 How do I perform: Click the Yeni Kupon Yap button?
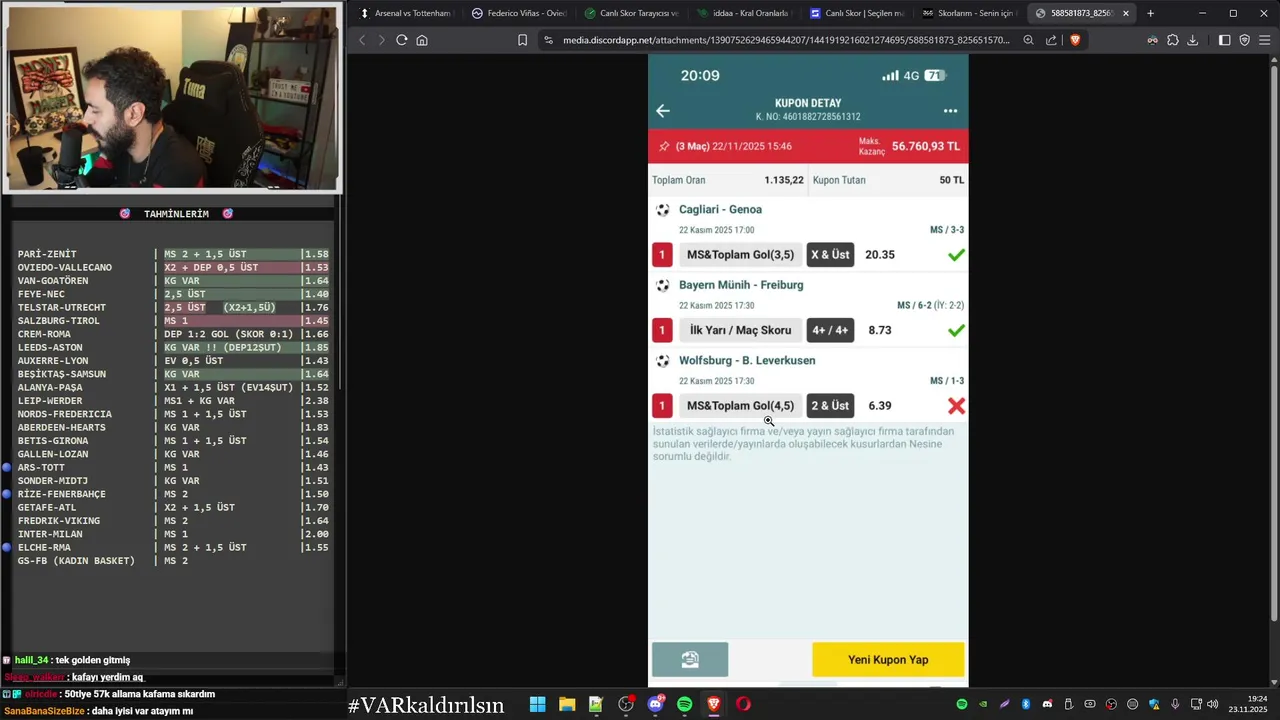[x=888, y=660]
